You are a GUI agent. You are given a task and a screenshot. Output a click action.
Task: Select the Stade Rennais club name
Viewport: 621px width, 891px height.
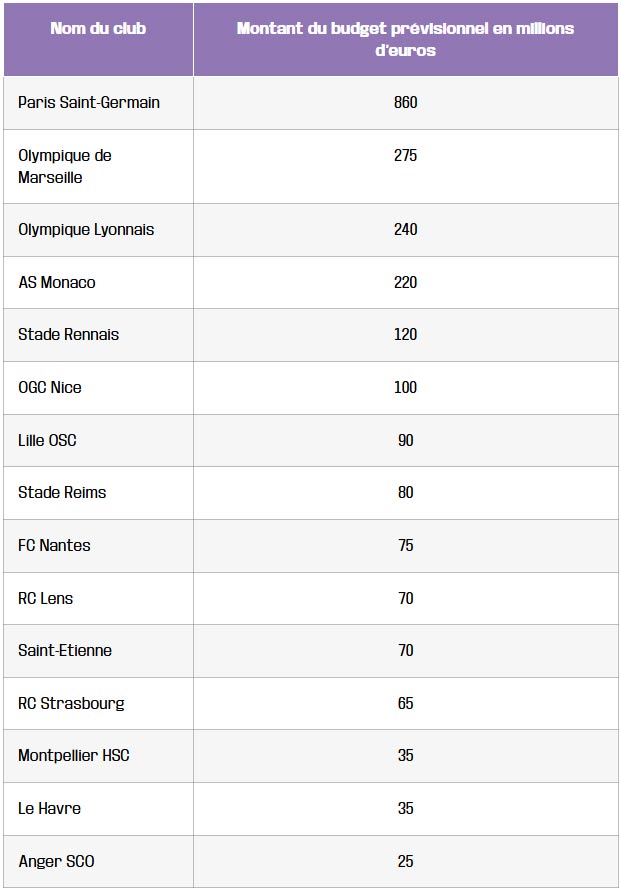(x=68, y=335)
